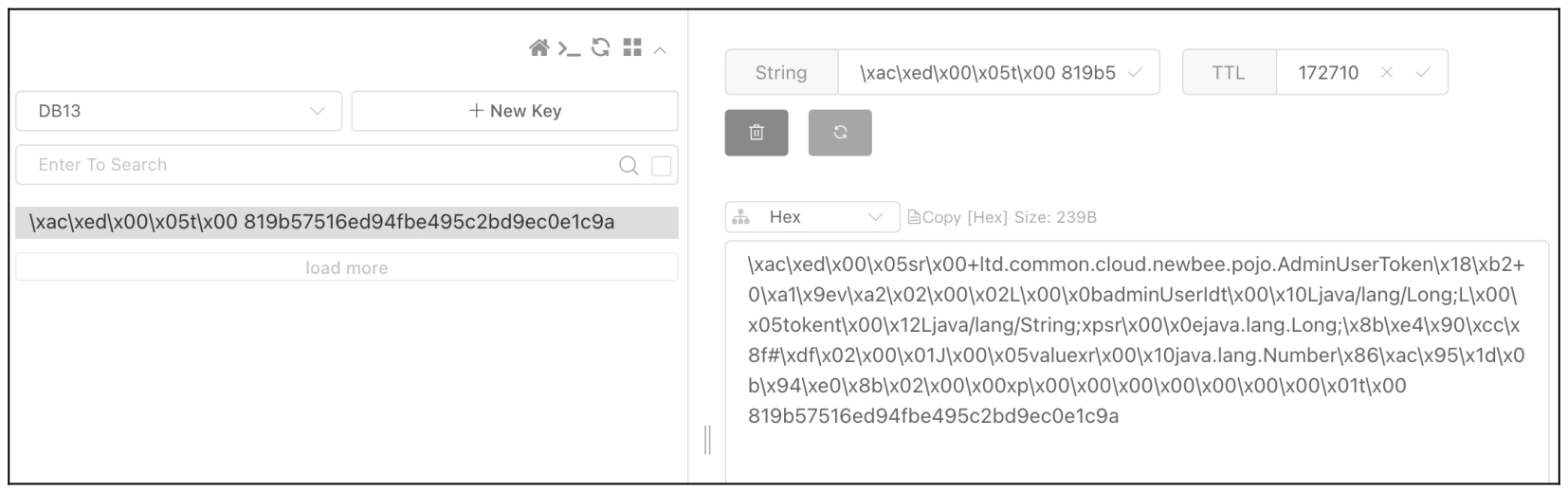Open the DB13 database dropdown
Viewport: 1568px width, 492px height.
click(x=179, y=111)
